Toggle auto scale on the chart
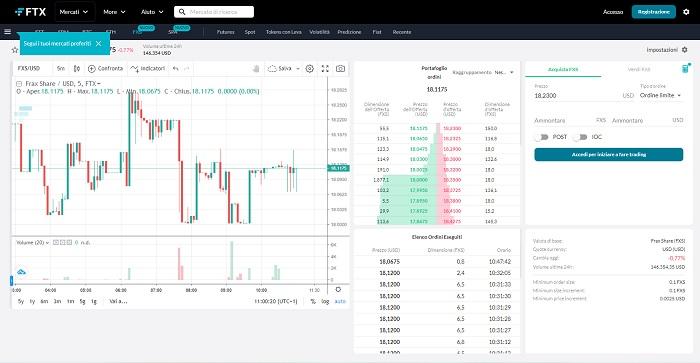 pos(340,301)
